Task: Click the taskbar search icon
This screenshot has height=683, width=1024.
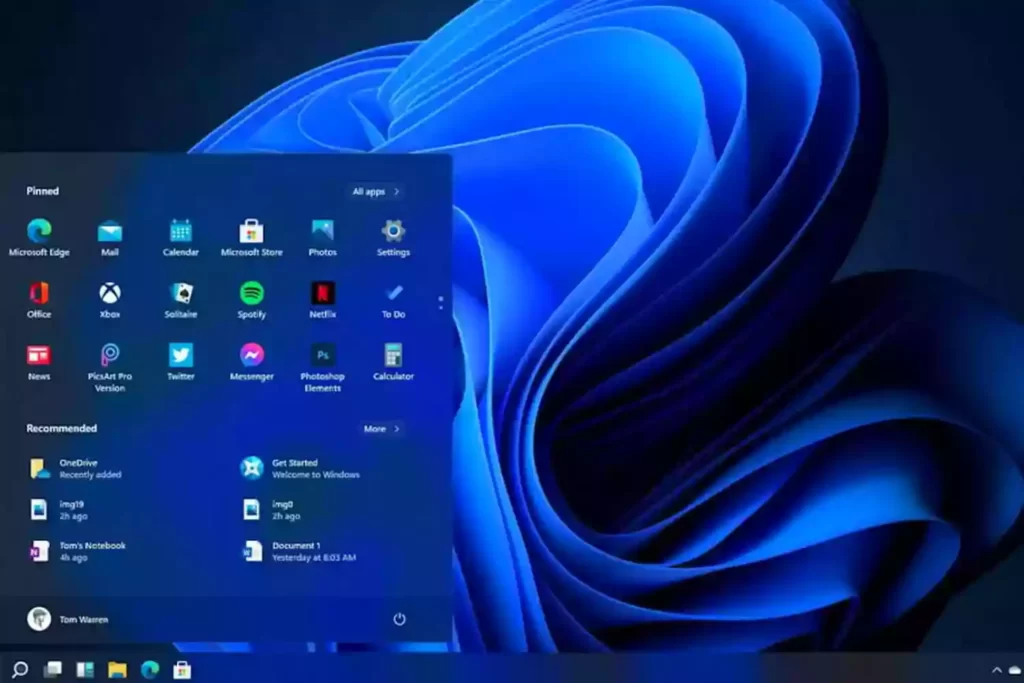Action: point(20,669)
